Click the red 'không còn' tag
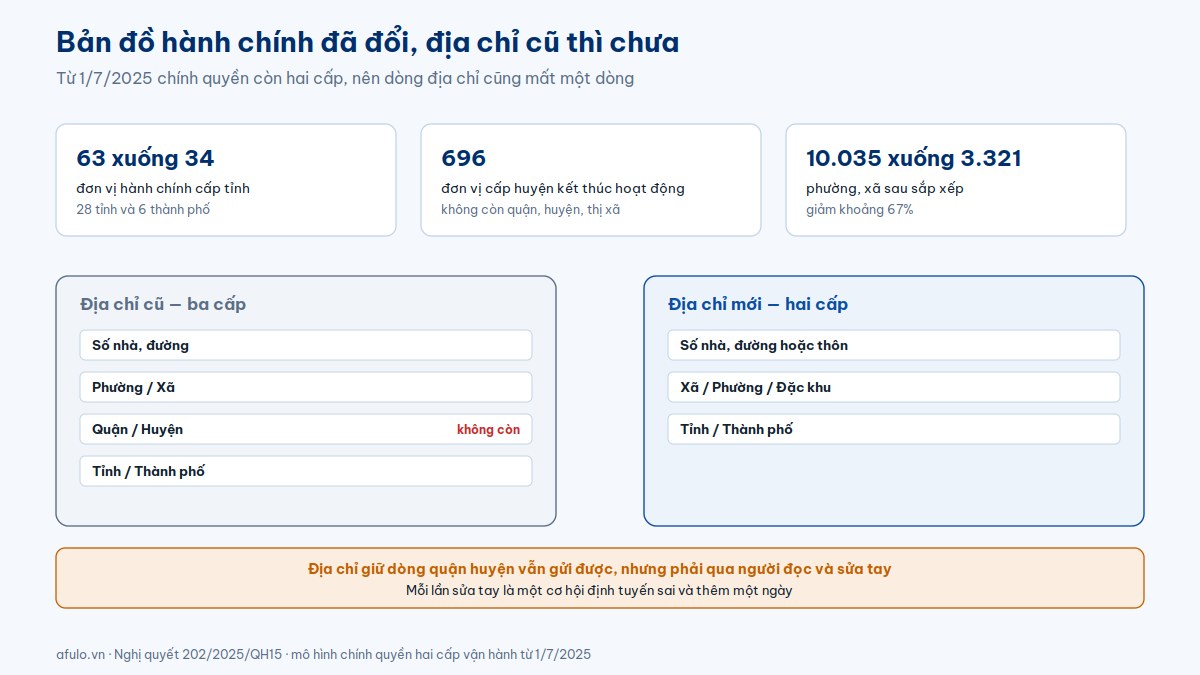1200x675 pixels. (489, 430)
